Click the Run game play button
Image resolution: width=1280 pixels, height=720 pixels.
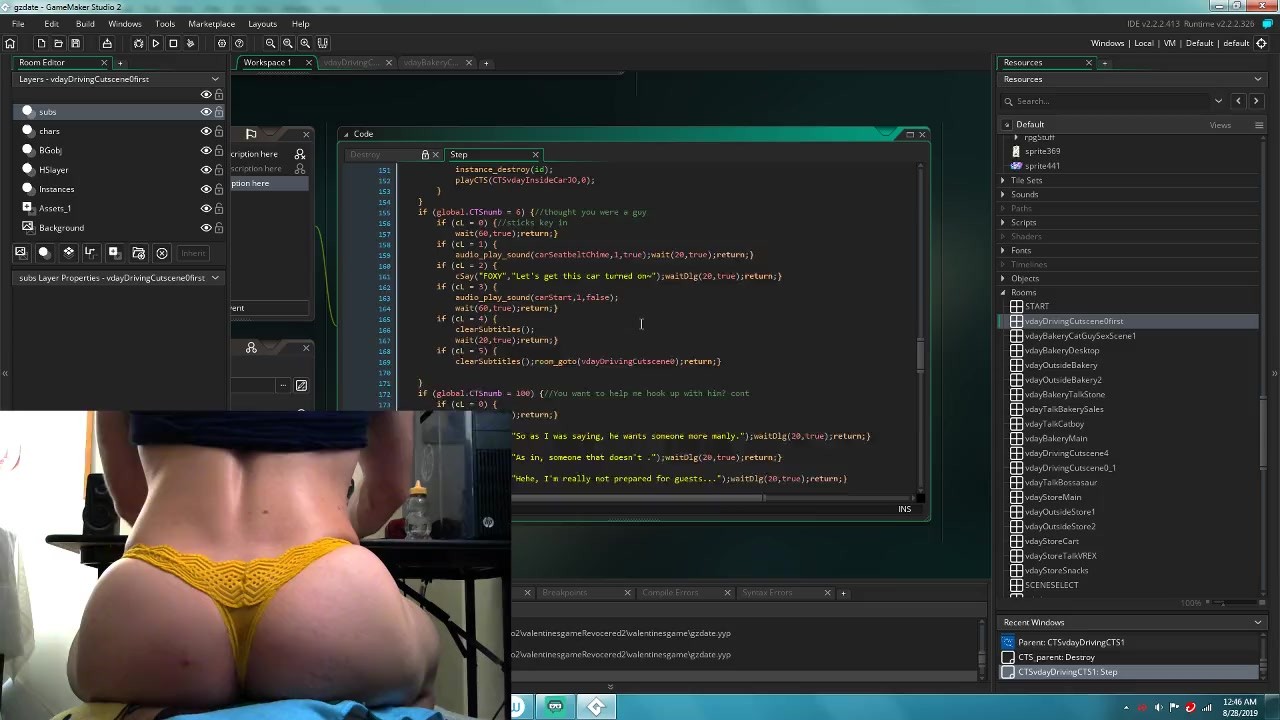click(155, 43)
